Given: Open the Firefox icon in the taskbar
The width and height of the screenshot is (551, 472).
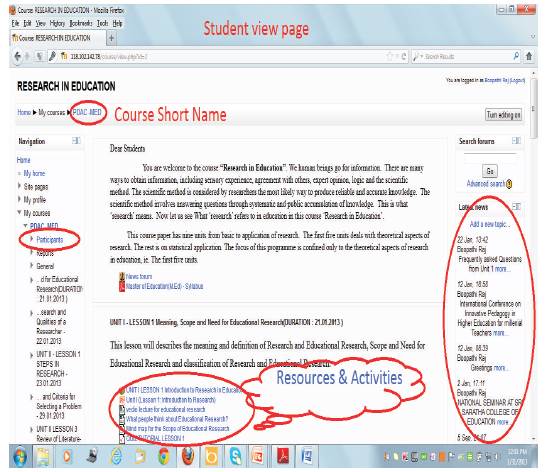Looking at the screenshot, I should coord(188,456).
